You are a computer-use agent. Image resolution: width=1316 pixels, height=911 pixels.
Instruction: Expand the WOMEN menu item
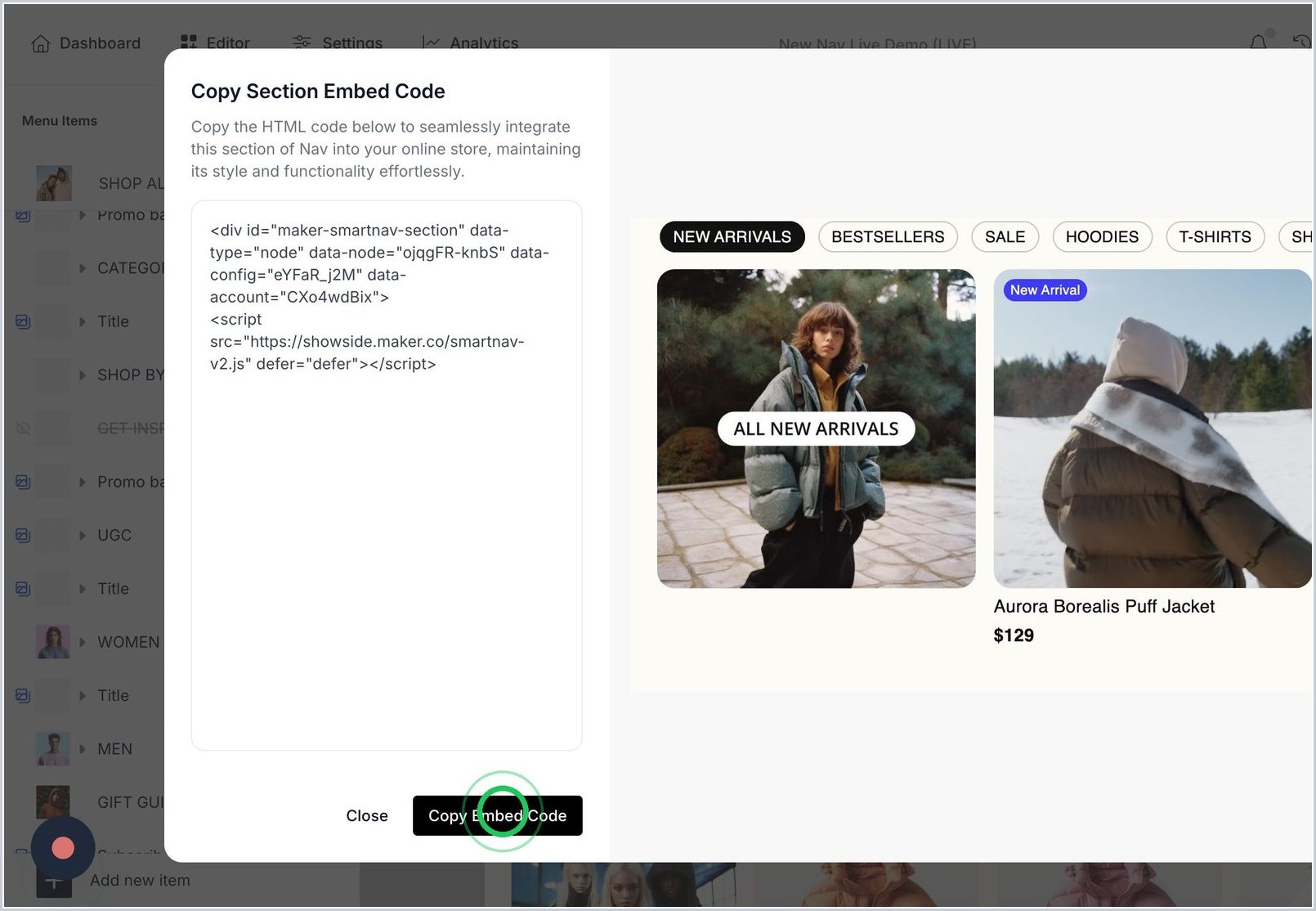coord(83,643)
